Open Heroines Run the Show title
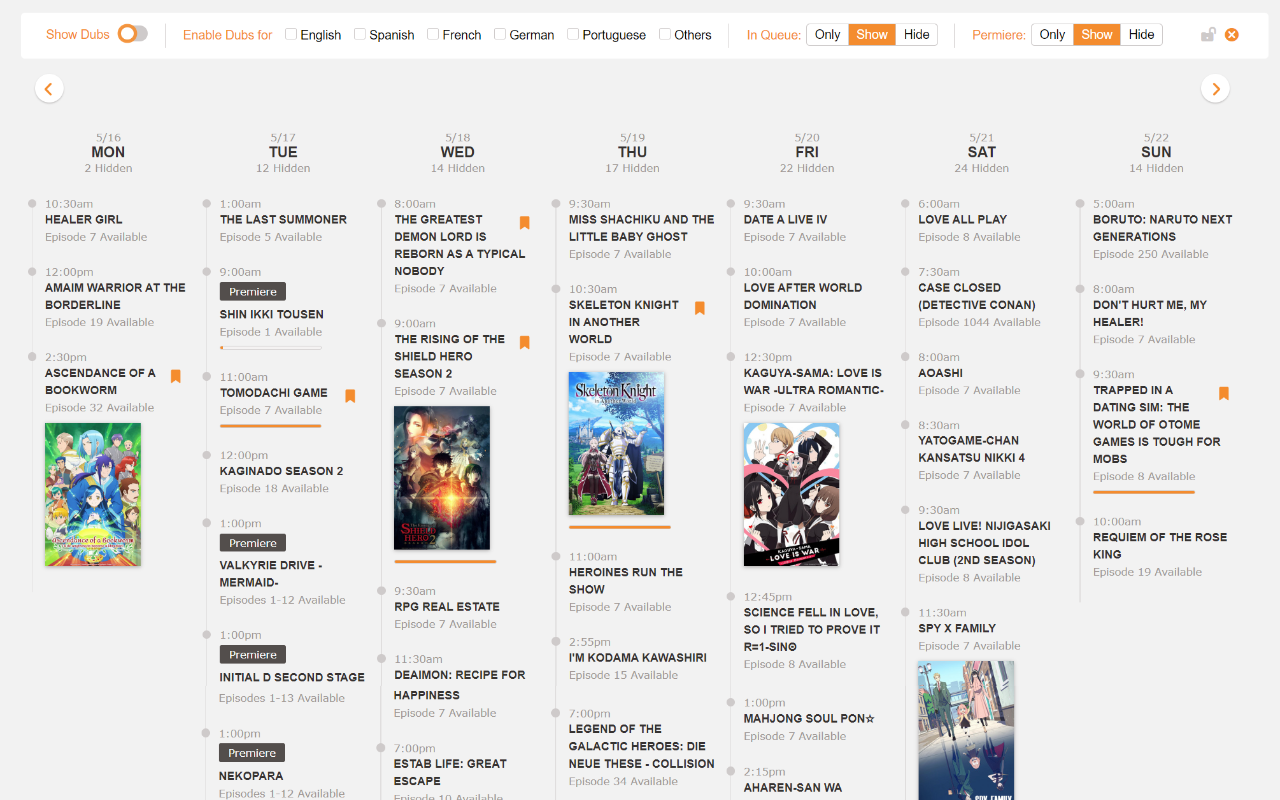 [x=626, y=581]
